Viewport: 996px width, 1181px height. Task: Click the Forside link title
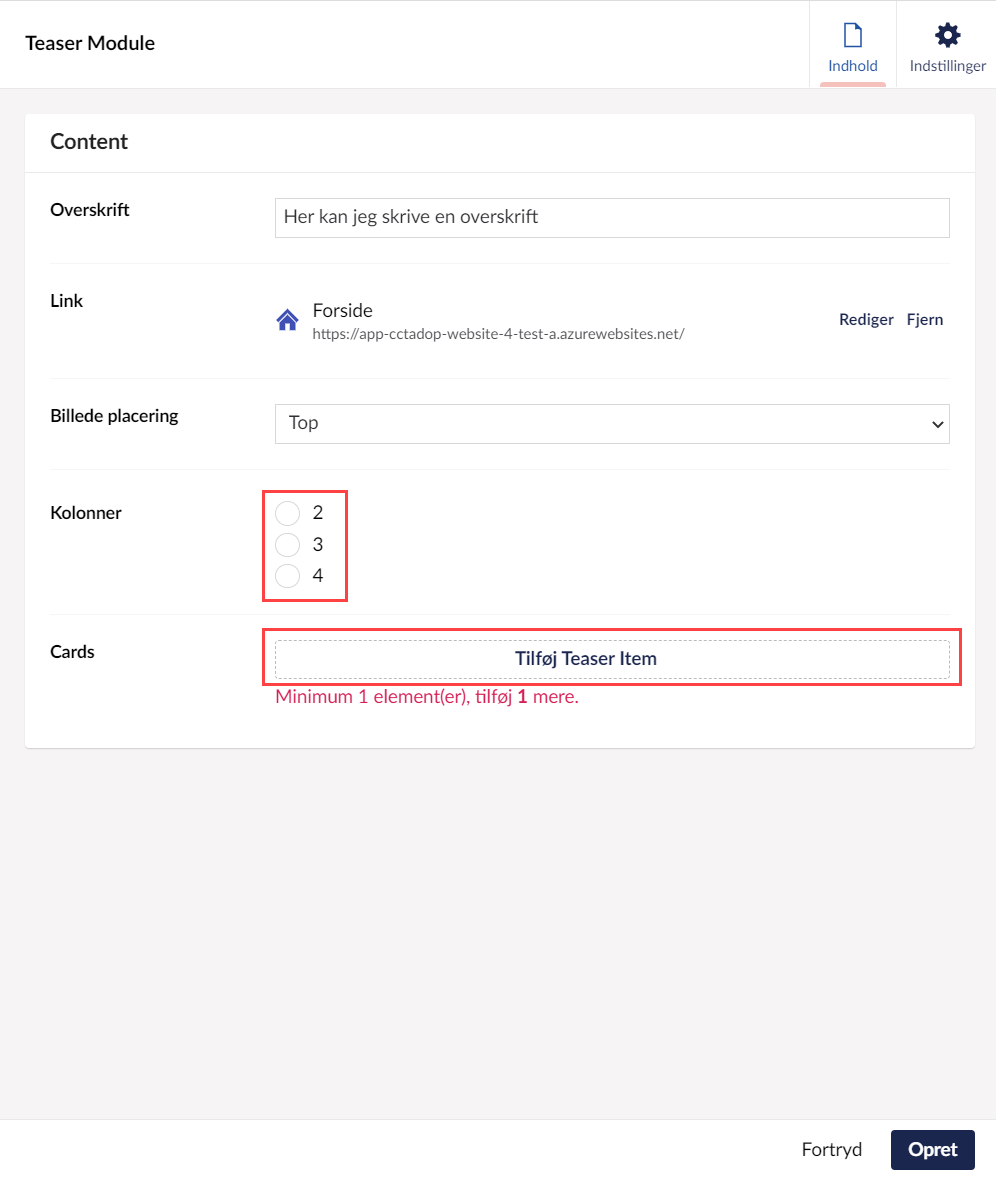pyautogui.click(x=342, y=310)
